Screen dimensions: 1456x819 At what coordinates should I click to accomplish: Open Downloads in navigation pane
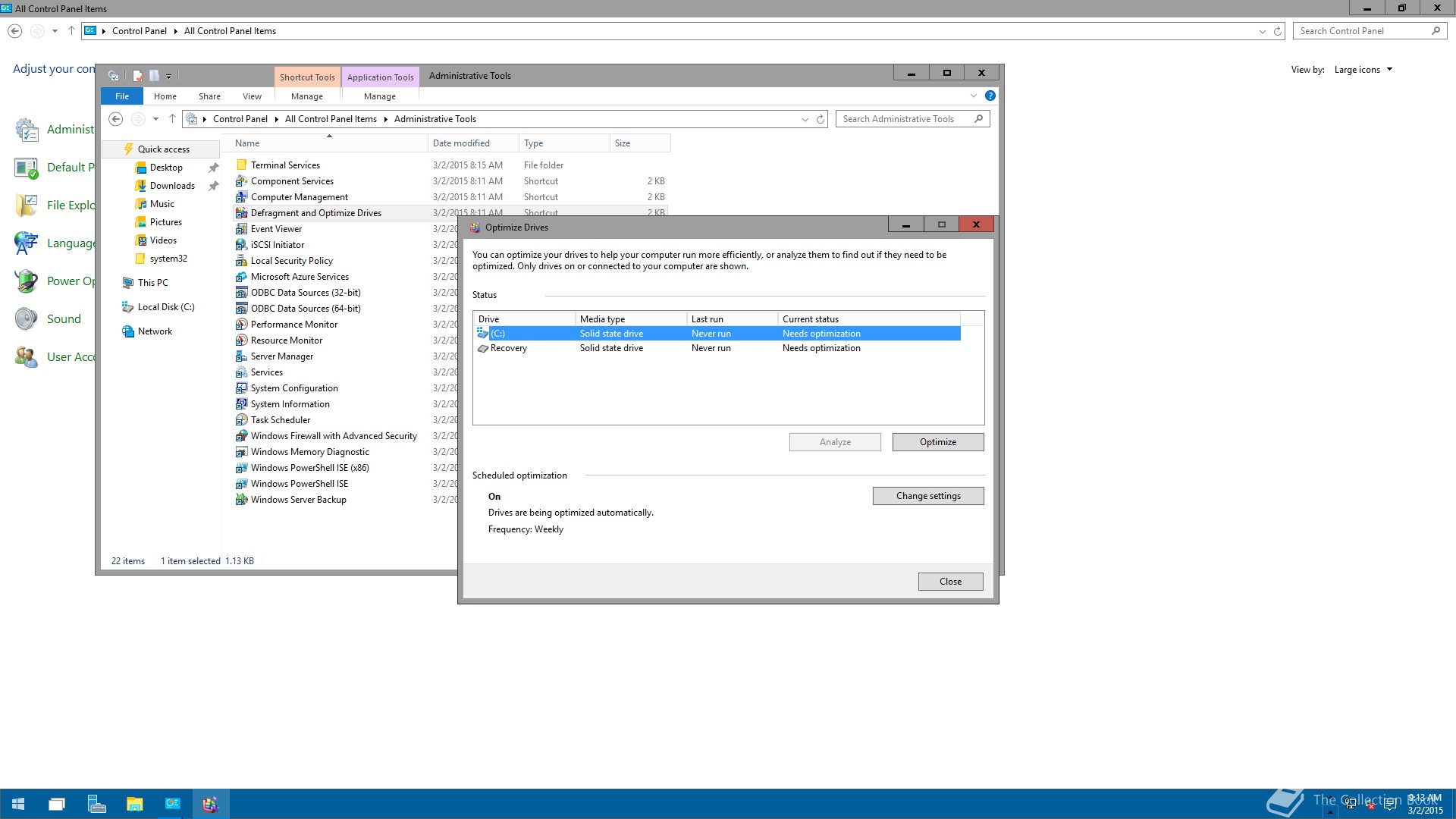click(x=172, y=186)
